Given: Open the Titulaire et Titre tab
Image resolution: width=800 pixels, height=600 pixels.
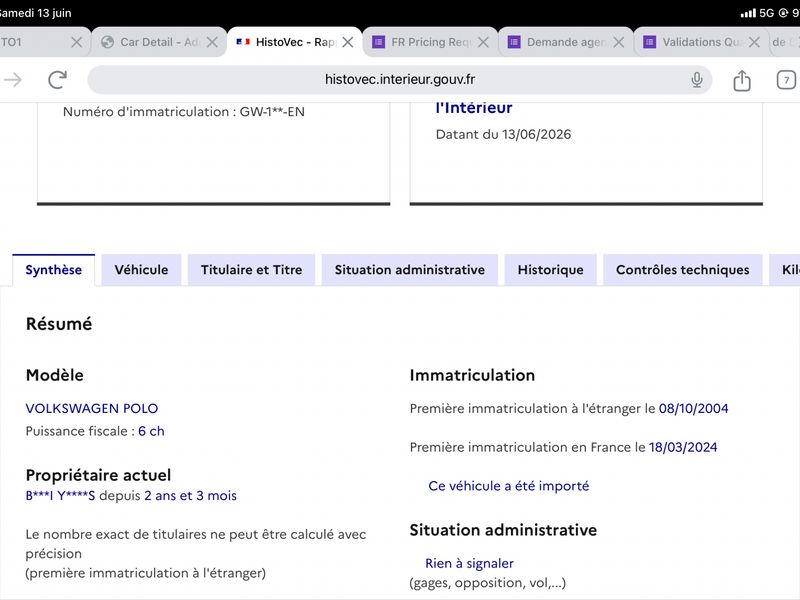Looking at the screenshot, I should coord(252,270).
